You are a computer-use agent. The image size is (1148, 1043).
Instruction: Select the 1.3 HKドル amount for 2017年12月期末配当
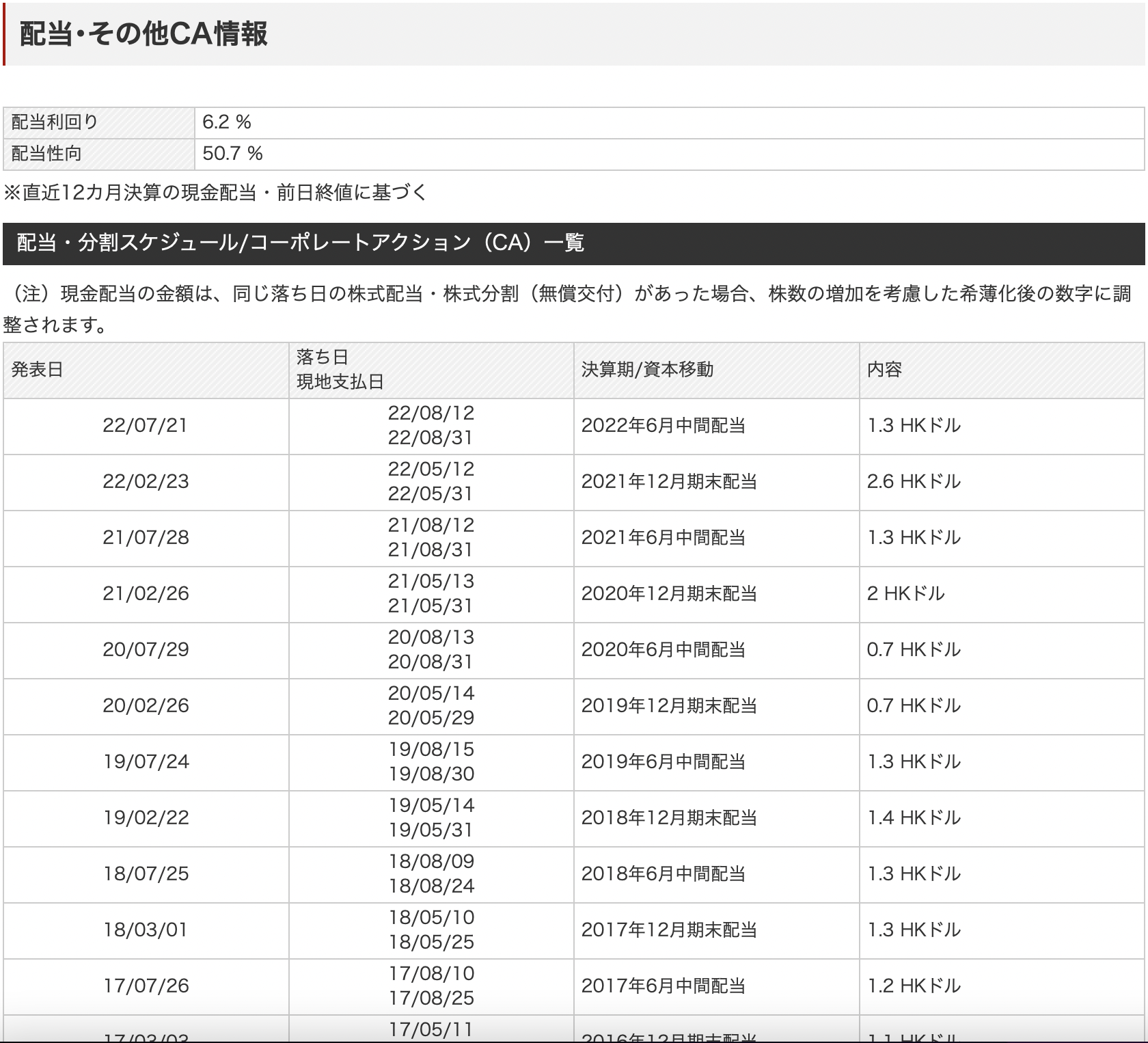(x=914, y=930)
